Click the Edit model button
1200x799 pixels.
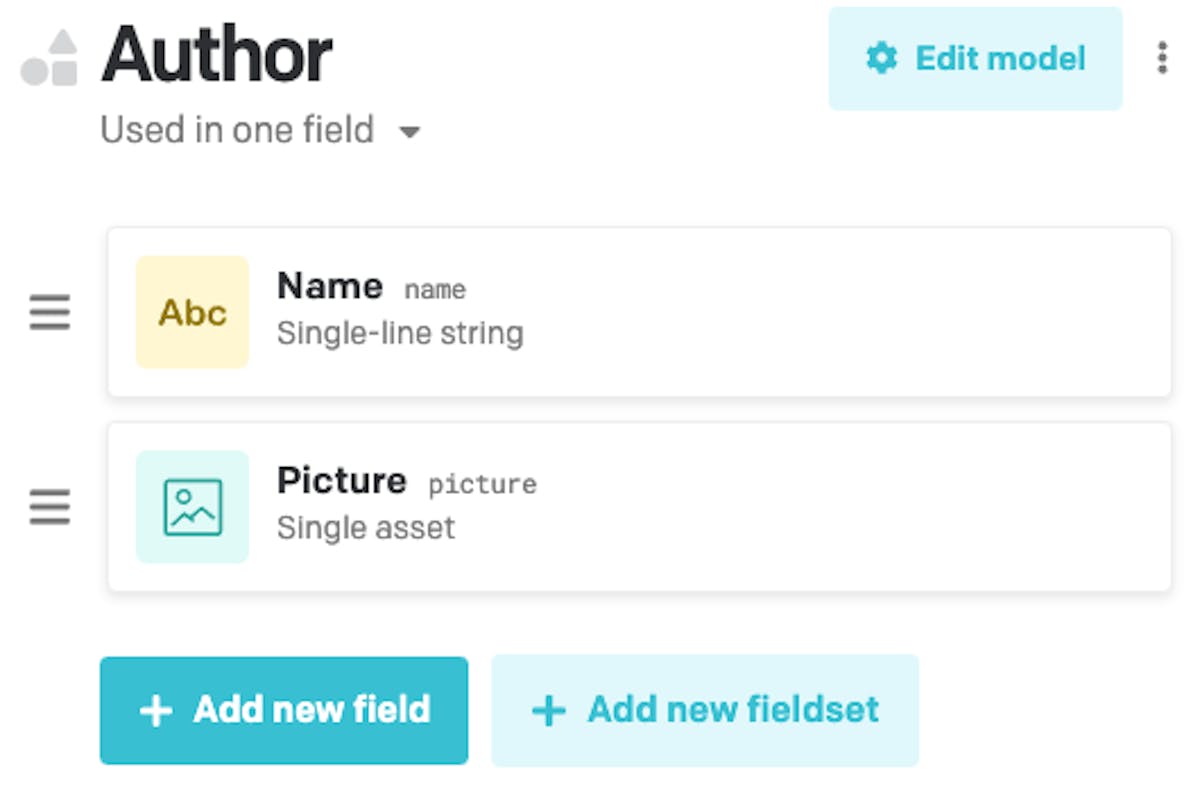click(x=975, y=58)
